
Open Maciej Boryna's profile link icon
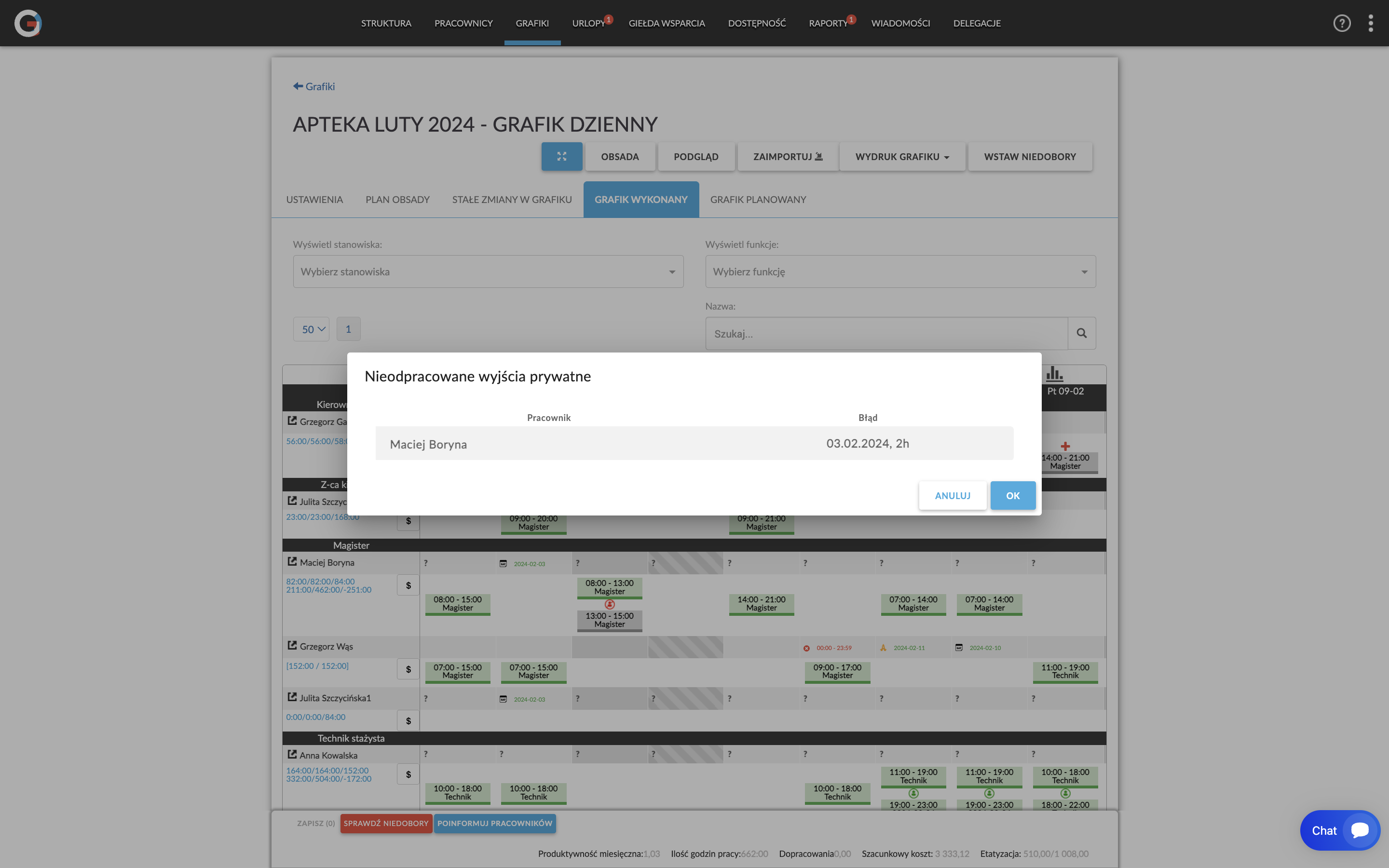tap(292, 562)
